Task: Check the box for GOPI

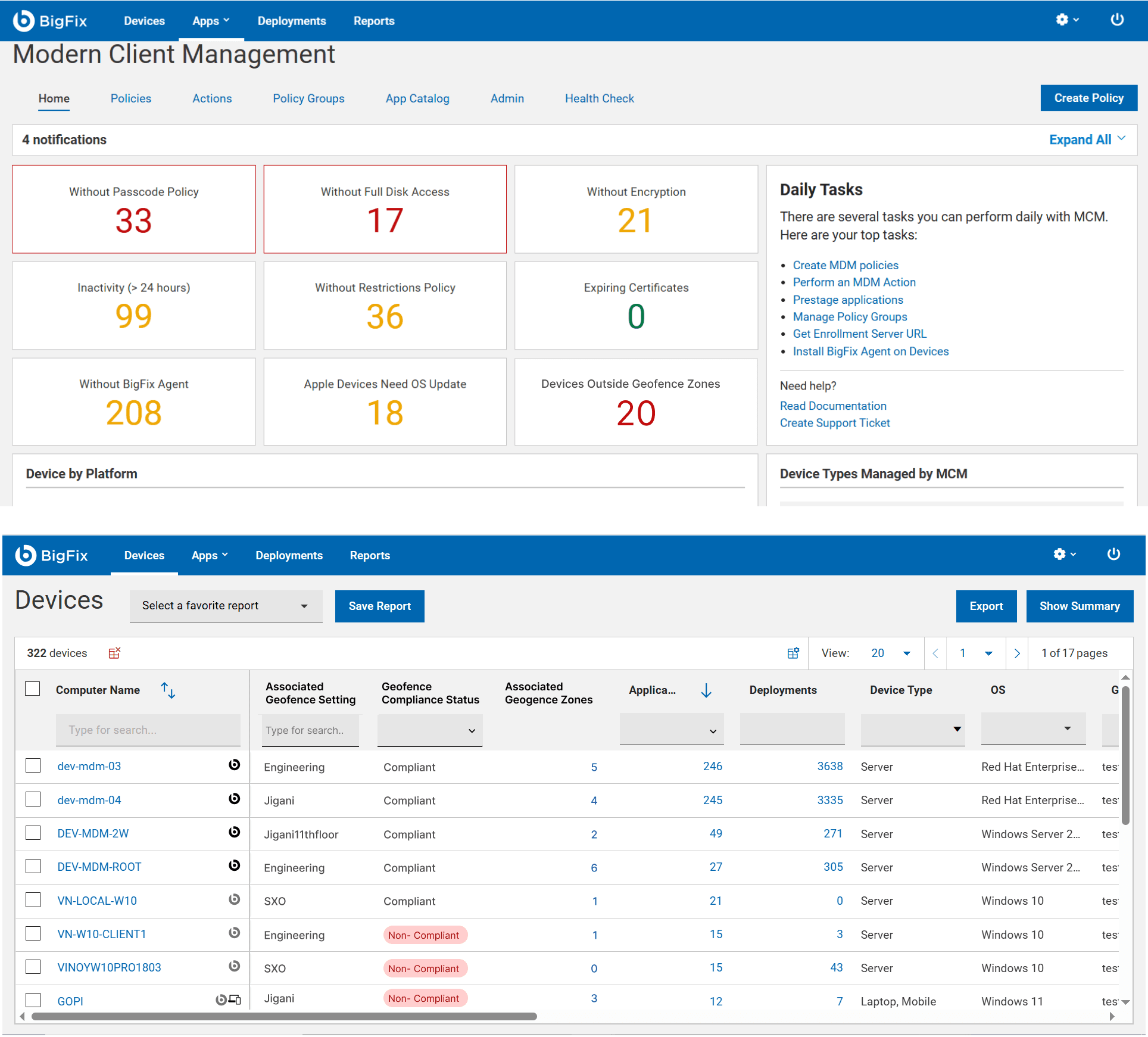Action: click(x=33, y=1000)
